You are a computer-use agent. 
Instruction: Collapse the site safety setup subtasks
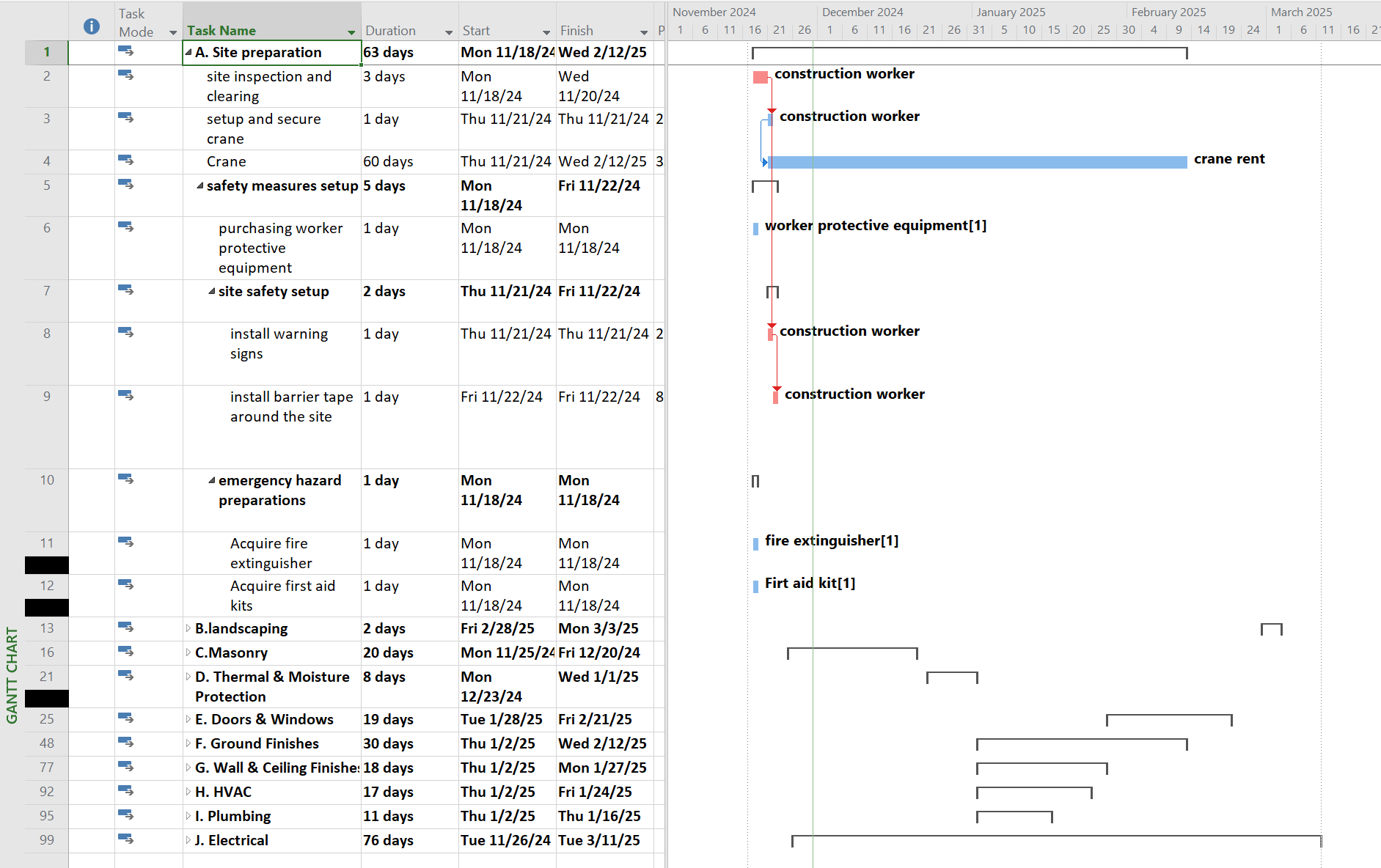(212, 291)
